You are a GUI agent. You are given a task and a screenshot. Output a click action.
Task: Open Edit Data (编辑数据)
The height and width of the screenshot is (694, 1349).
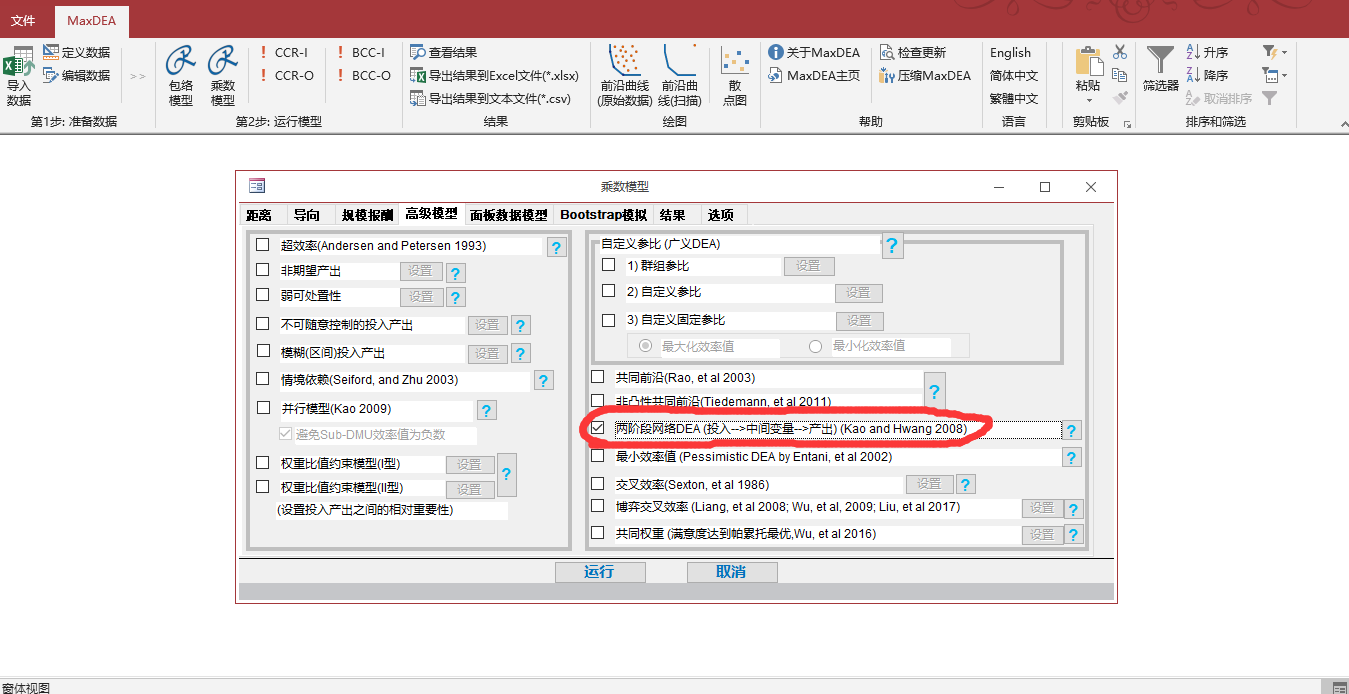pyautogui.click(x=77, y=75)
